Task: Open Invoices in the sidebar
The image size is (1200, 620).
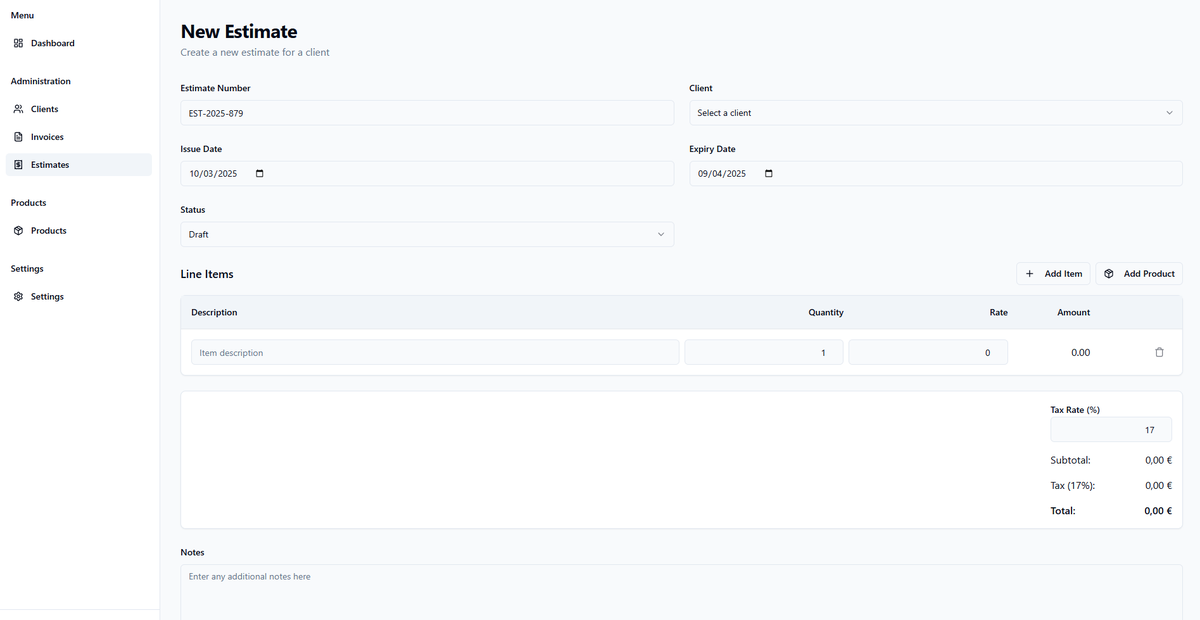Action: pyautogui.click(x=79, y=137)
